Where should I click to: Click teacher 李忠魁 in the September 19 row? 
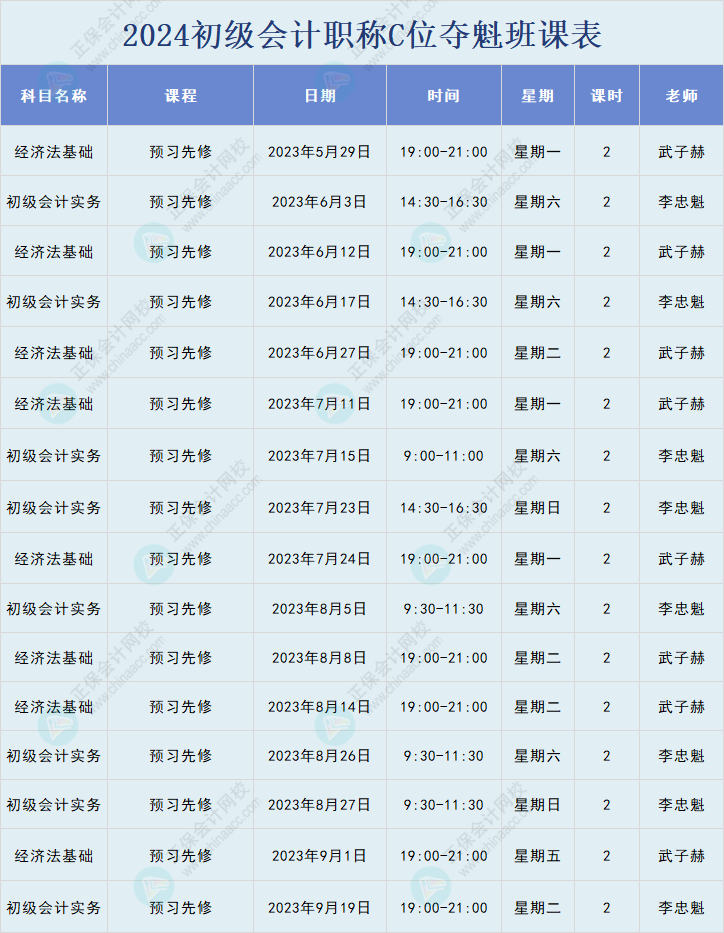[x=682, y=907]
